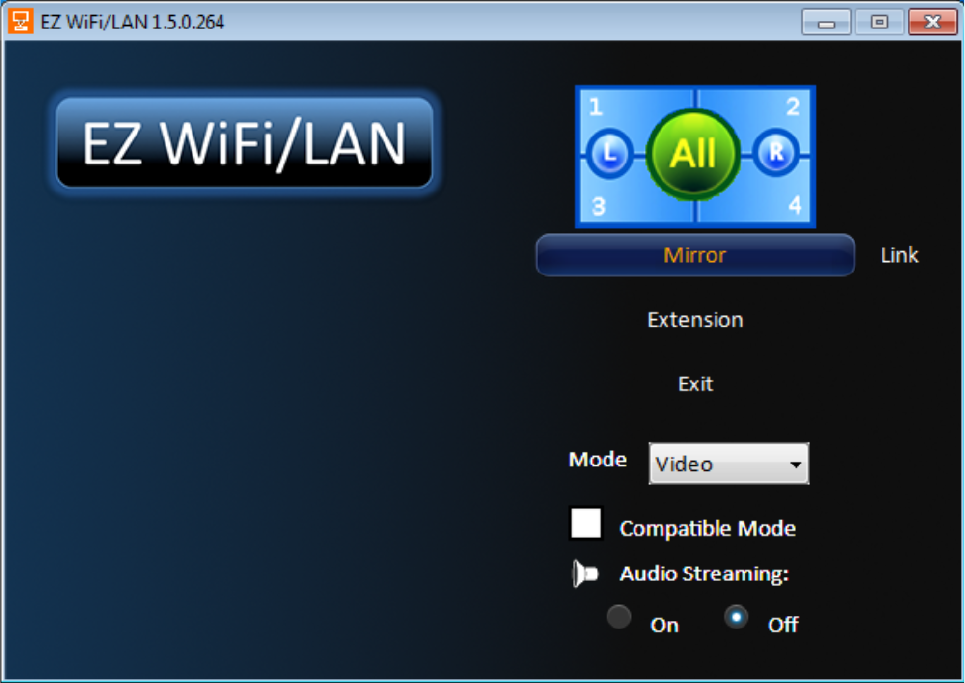
Task: Click the EZ WiFi/LAN logo banner
Action: [244, 143]
